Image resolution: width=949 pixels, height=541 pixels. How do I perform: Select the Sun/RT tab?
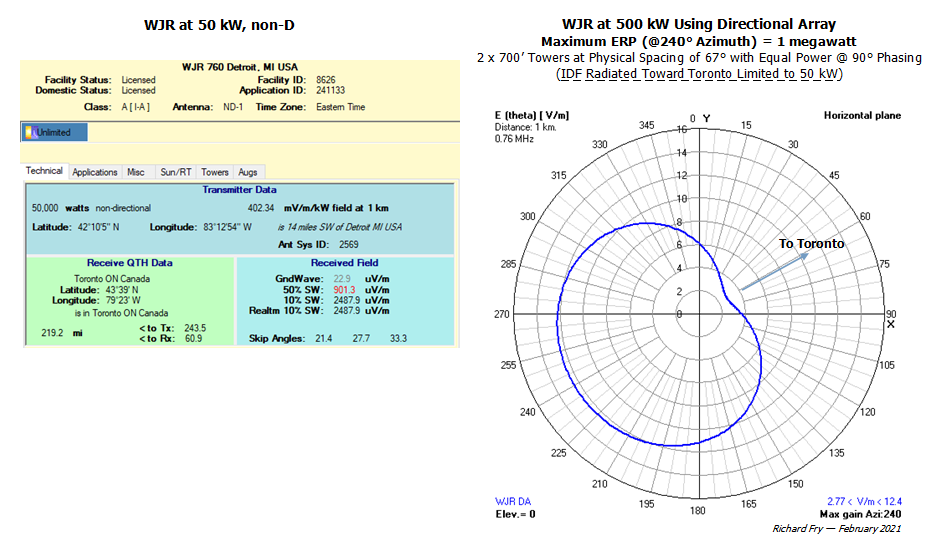coord(176,172)
